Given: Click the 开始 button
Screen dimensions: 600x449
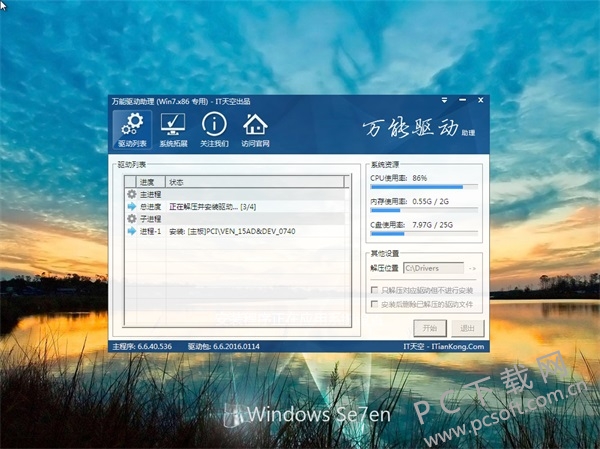Looking at the screenshot, I should [430, 328].
